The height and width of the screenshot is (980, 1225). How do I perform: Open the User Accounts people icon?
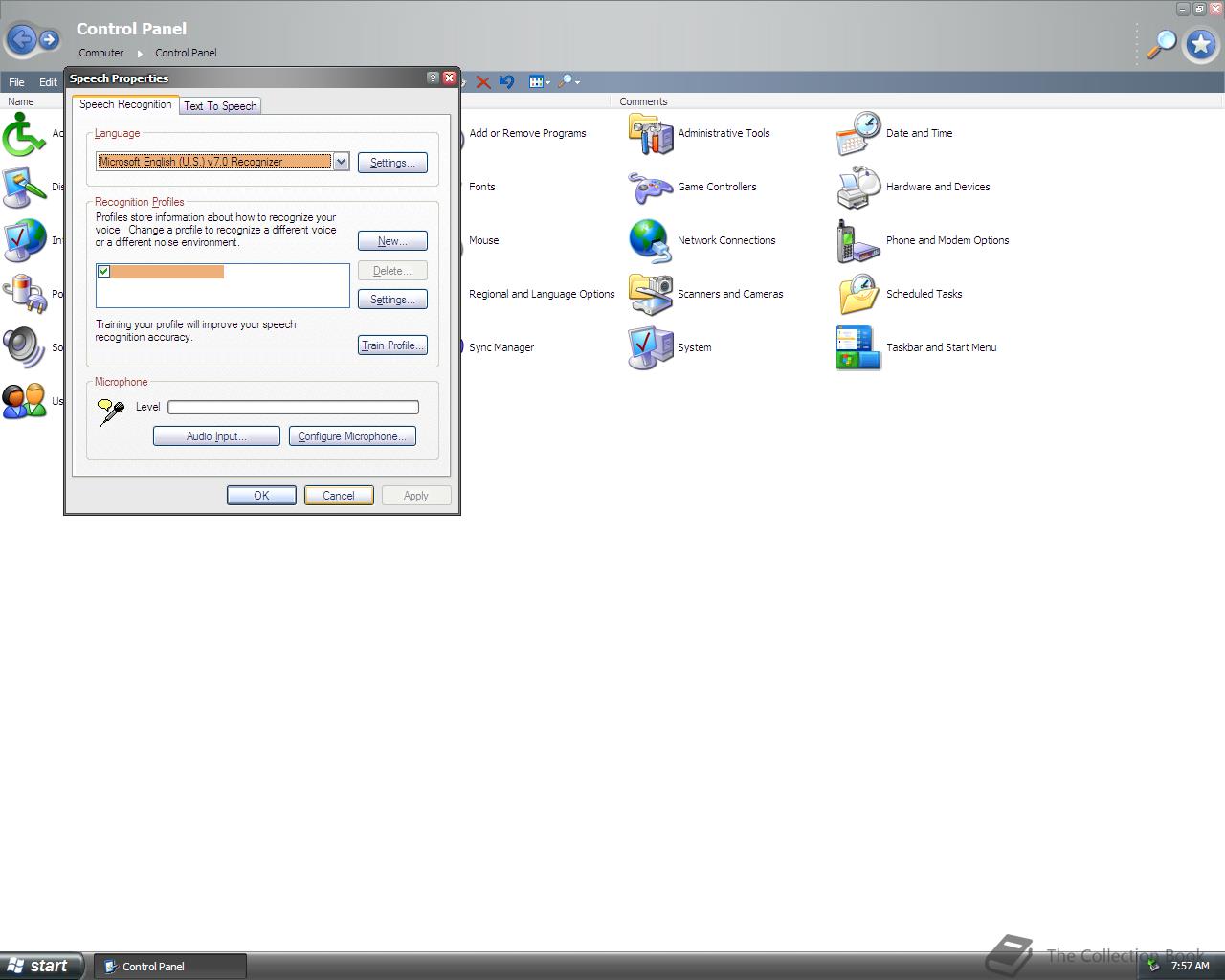pyautogui.click(x=24, y=402)
